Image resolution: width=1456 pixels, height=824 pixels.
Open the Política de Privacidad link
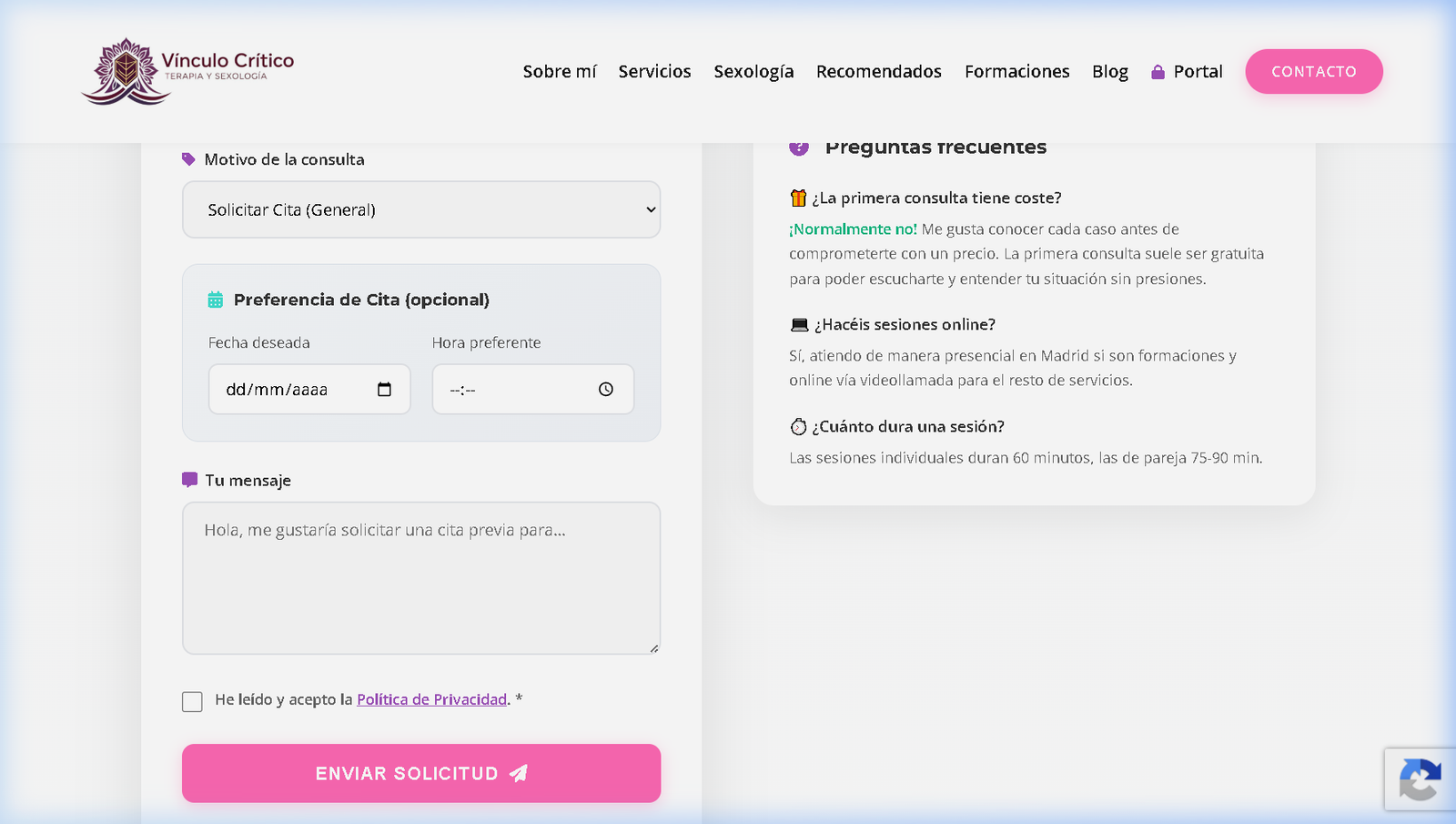[431, 699]
